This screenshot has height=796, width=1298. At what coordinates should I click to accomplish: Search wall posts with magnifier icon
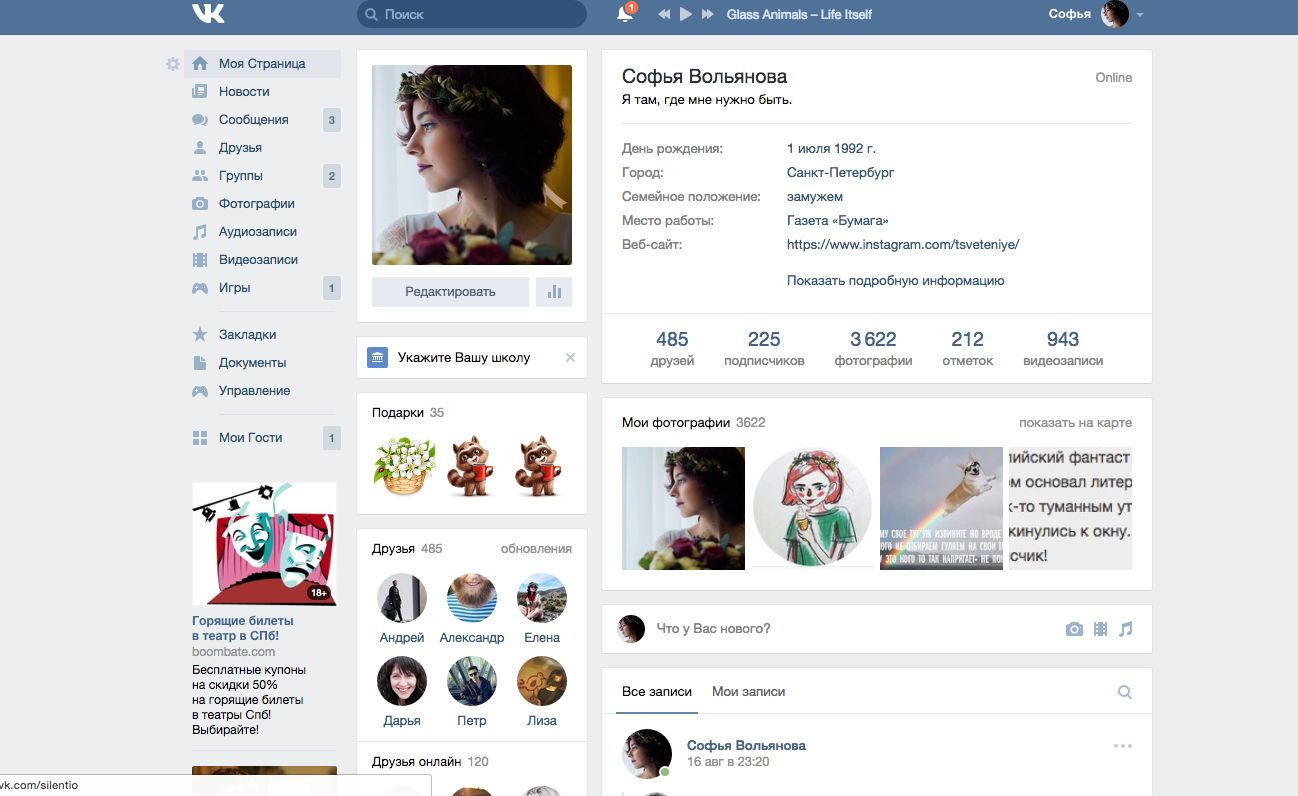coord(1124,692)
